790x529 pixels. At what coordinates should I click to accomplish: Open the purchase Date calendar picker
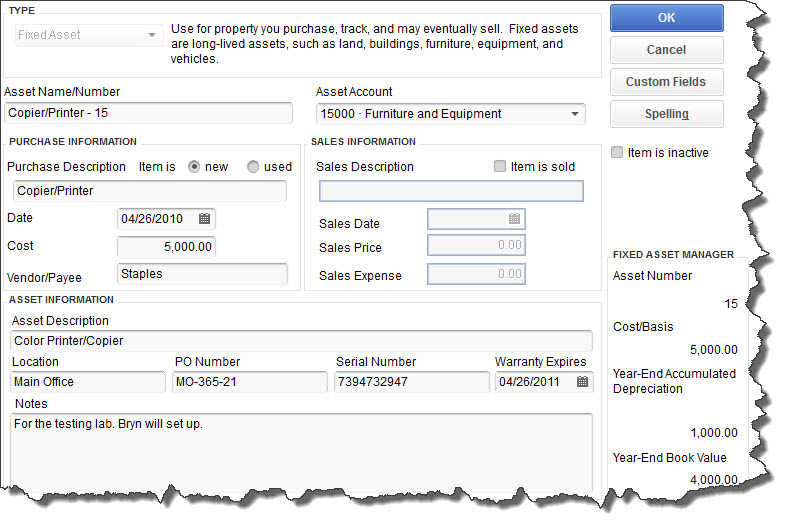pos(204,218)
